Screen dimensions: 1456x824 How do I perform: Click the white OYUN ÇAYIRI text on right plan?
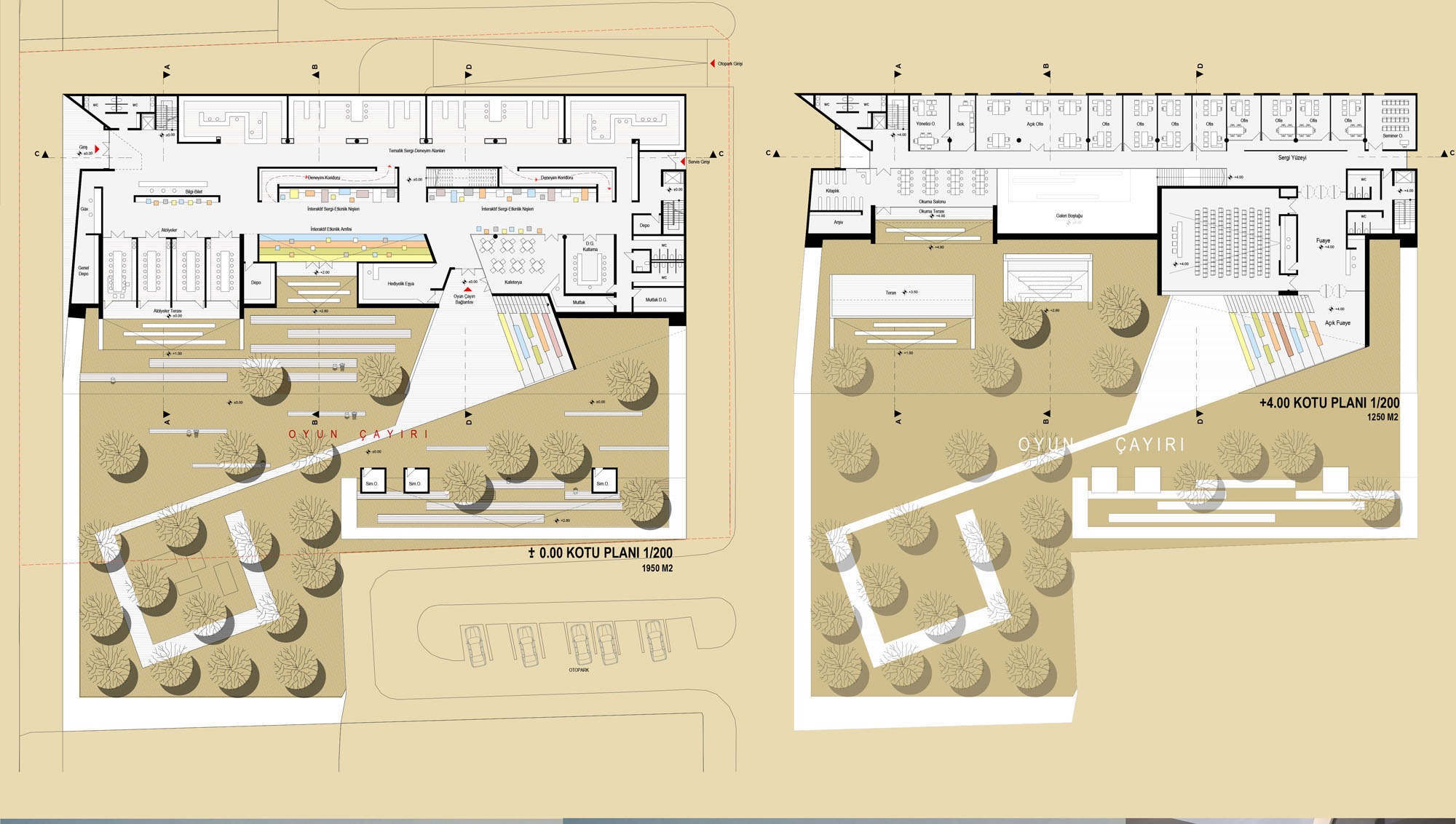pos(1101,444)
